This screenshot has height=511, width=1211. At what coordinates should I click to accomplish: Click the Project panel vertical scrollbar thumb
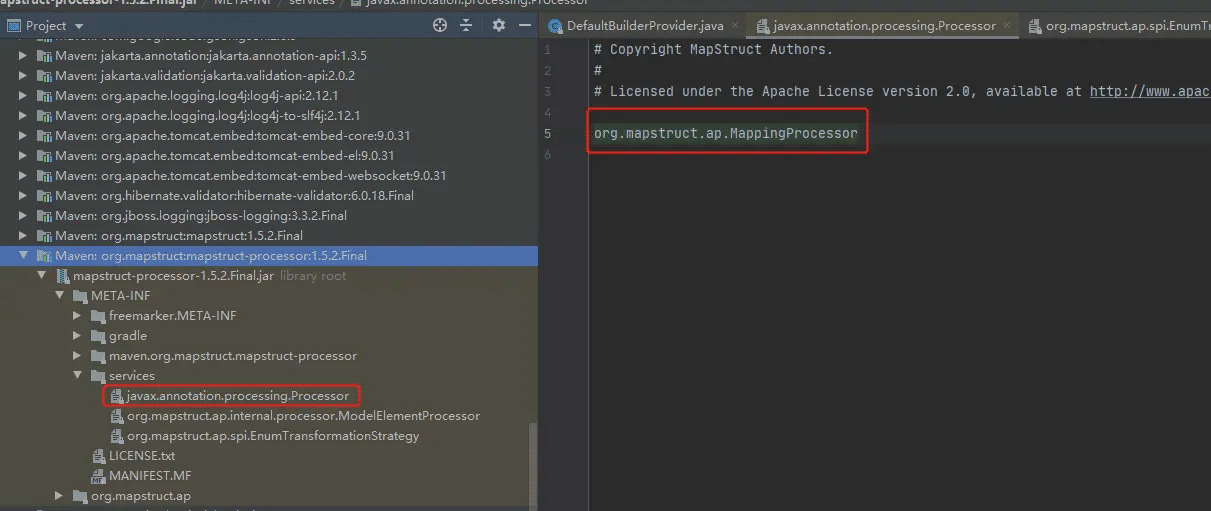coord(533,465)
